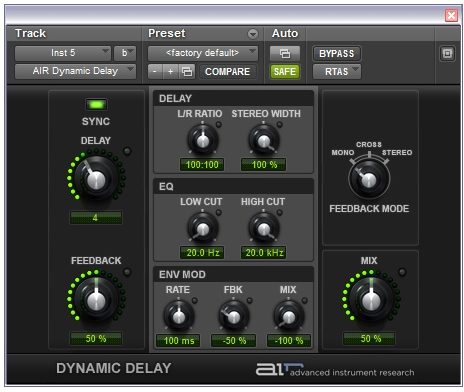Close the plug-in window
The width and height of the screenshot is (464, 392).
(x=451, y=15)
